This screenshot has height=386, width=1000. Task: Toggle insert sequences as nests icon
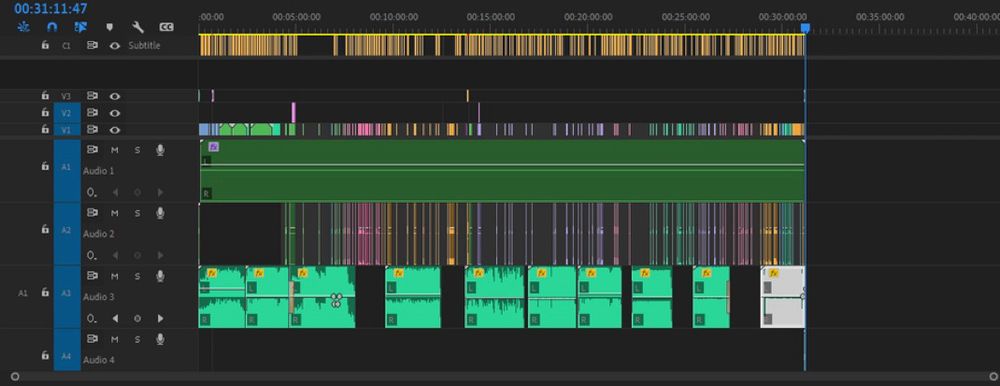23,27
